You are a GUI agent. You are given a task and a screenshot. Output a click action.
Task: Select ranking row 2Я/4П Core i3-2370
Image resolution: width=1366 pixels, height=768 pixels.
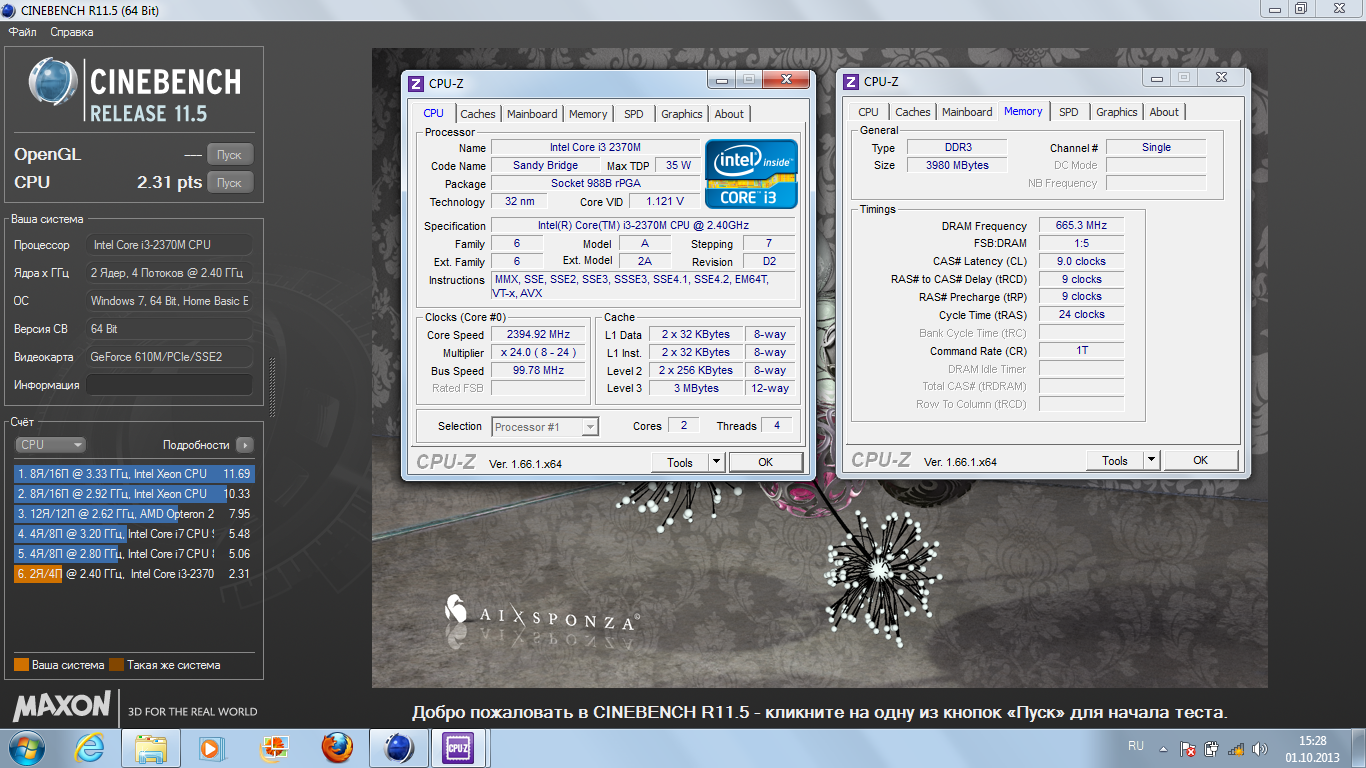pyautogui.click(x=134, y=574)
